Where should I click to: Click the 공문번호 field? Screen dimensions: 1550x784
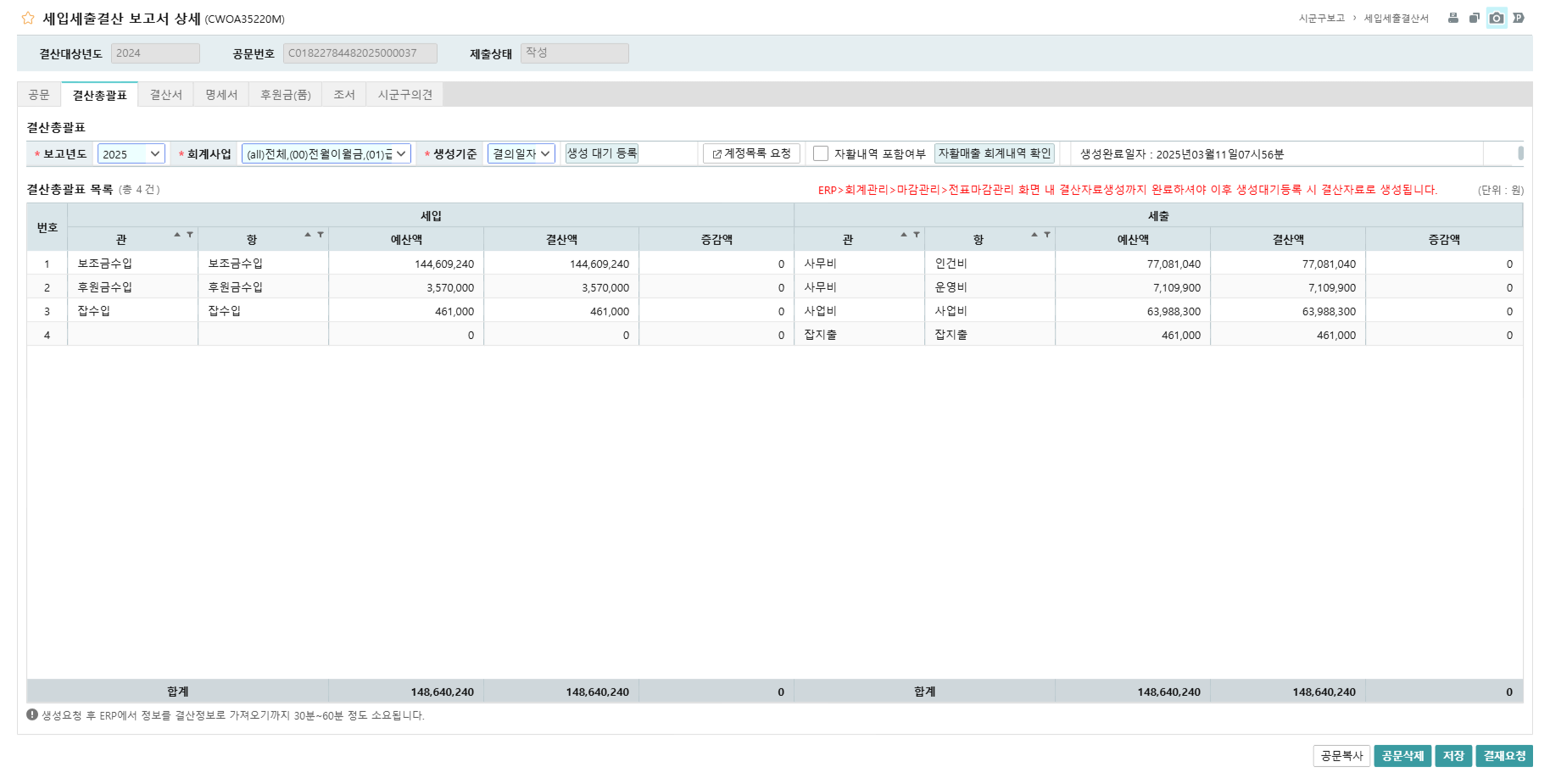360,53
